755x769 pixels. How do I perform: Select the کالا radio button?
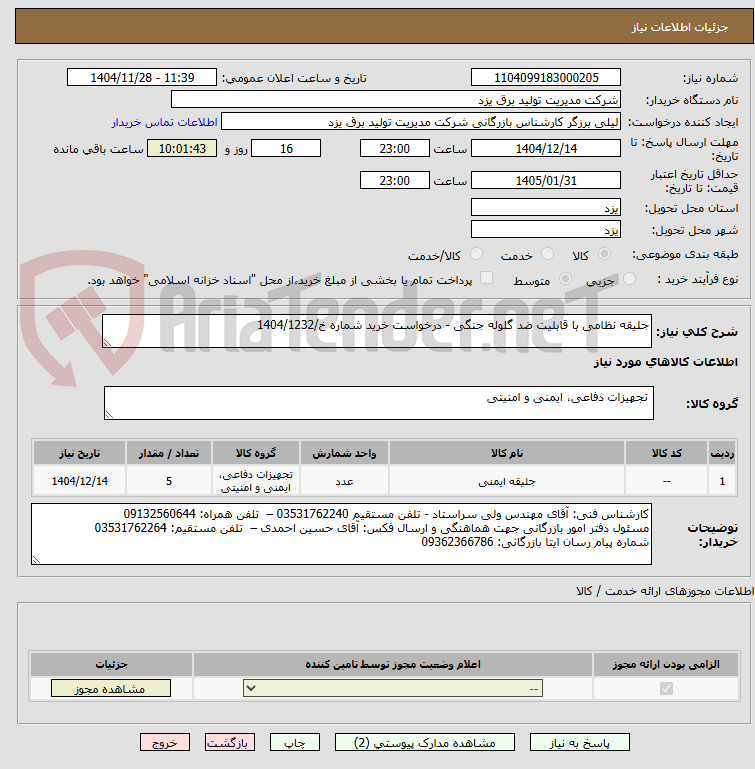click(x=604, y=254)
